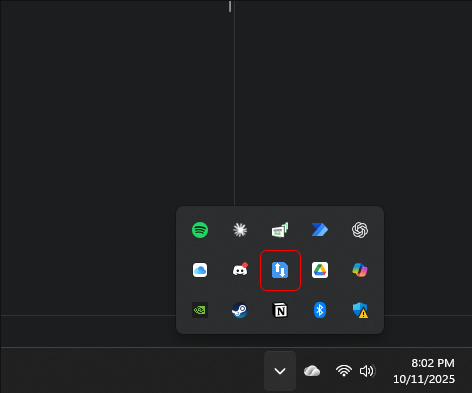Collapse hidden icons using the taskbar chevron
The height and width of the screenshot is (393, 472).
(280, 371)
